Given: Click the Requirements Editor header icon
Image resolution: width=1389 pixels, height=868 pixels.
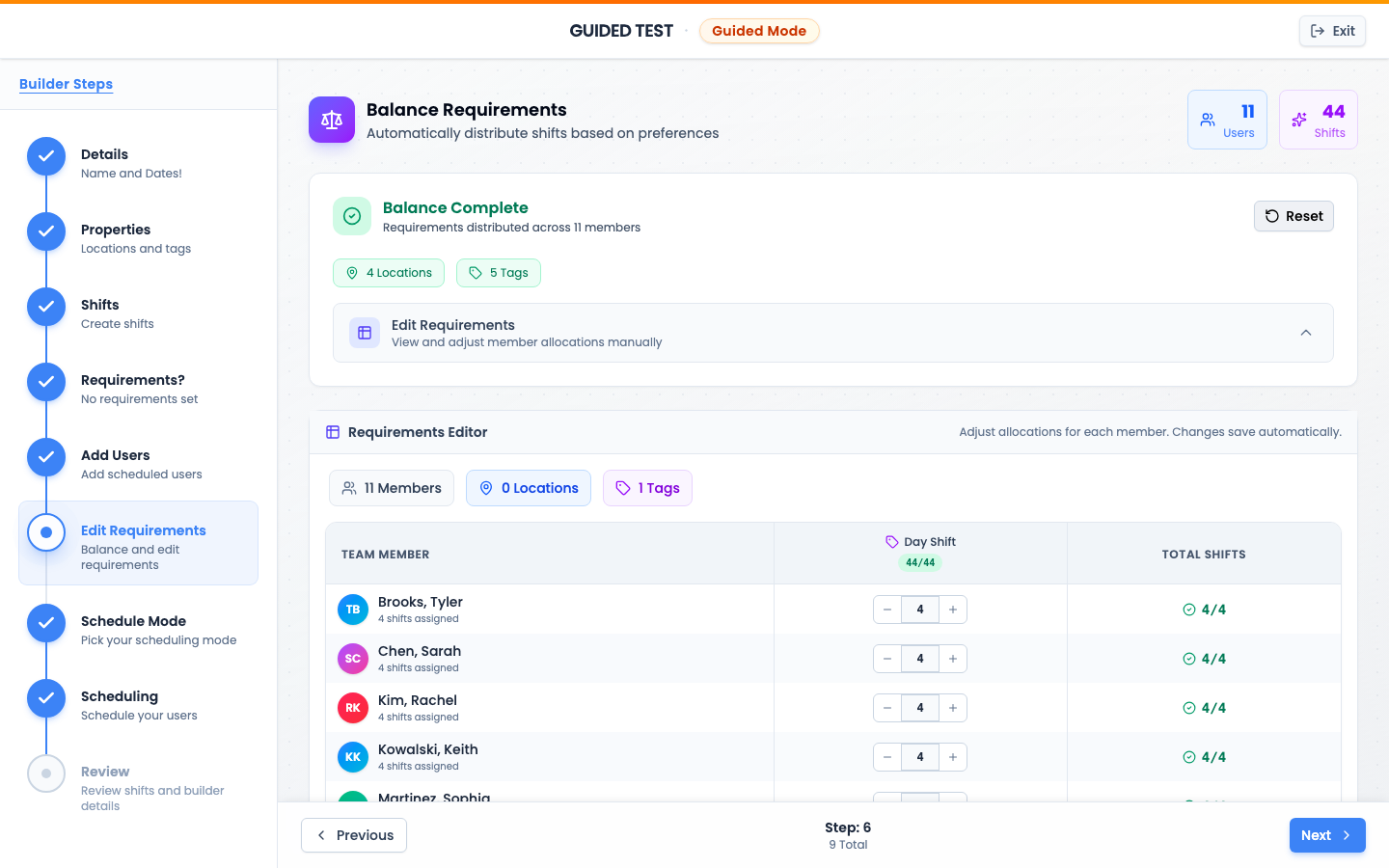Looking at the screenshot, I should pos(333,432).
